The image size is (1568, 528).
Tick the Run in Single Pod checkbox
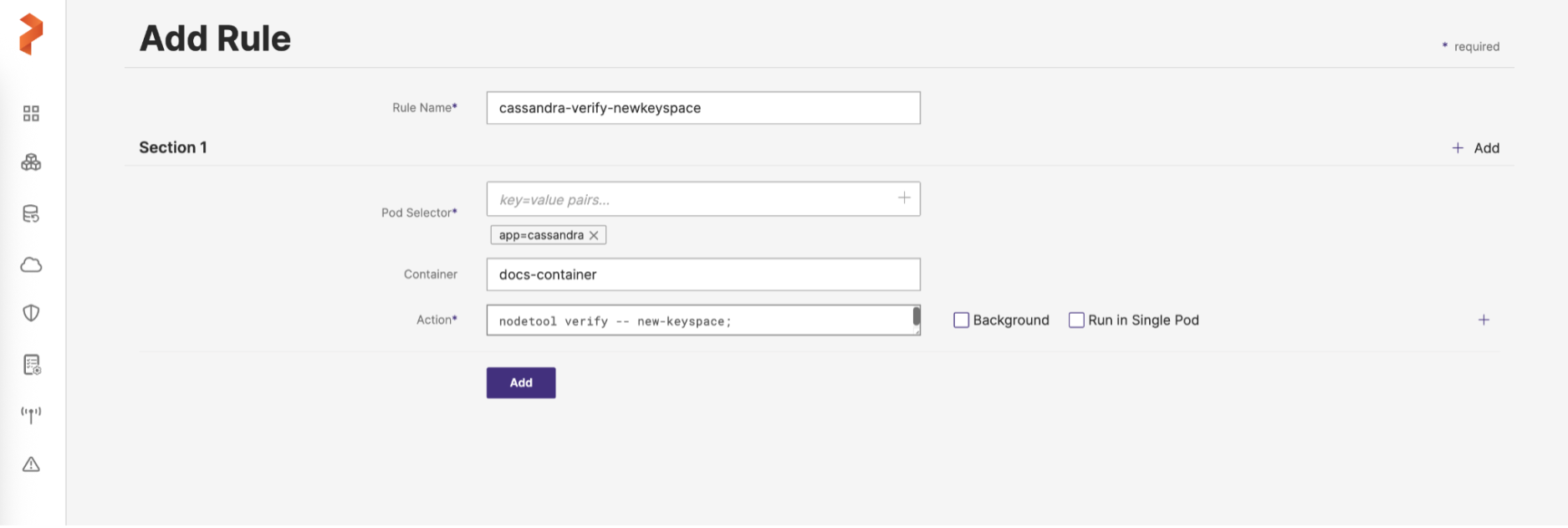click(x=1076, y=320)
